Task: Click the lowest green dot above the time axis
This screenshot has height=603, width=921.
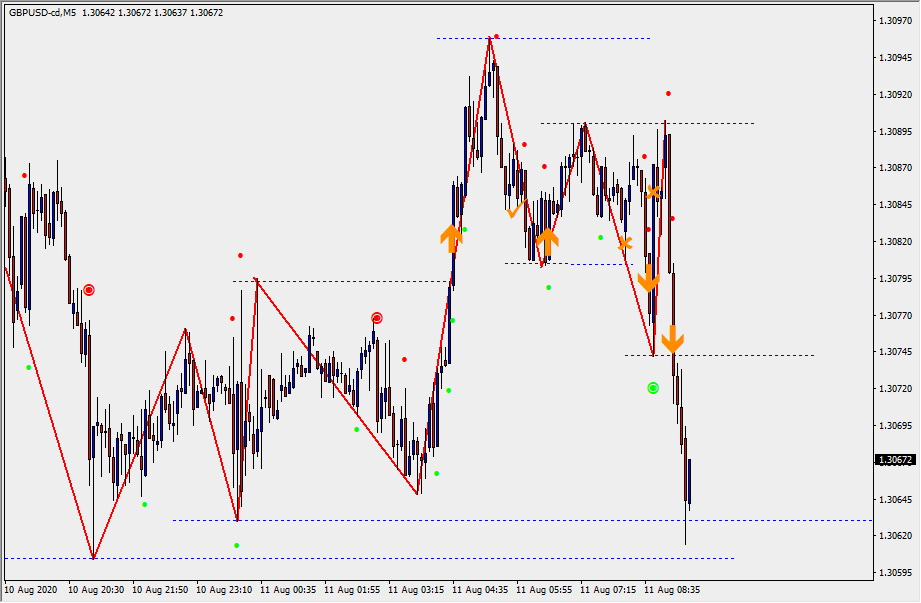Action: (x=237, y=545)
